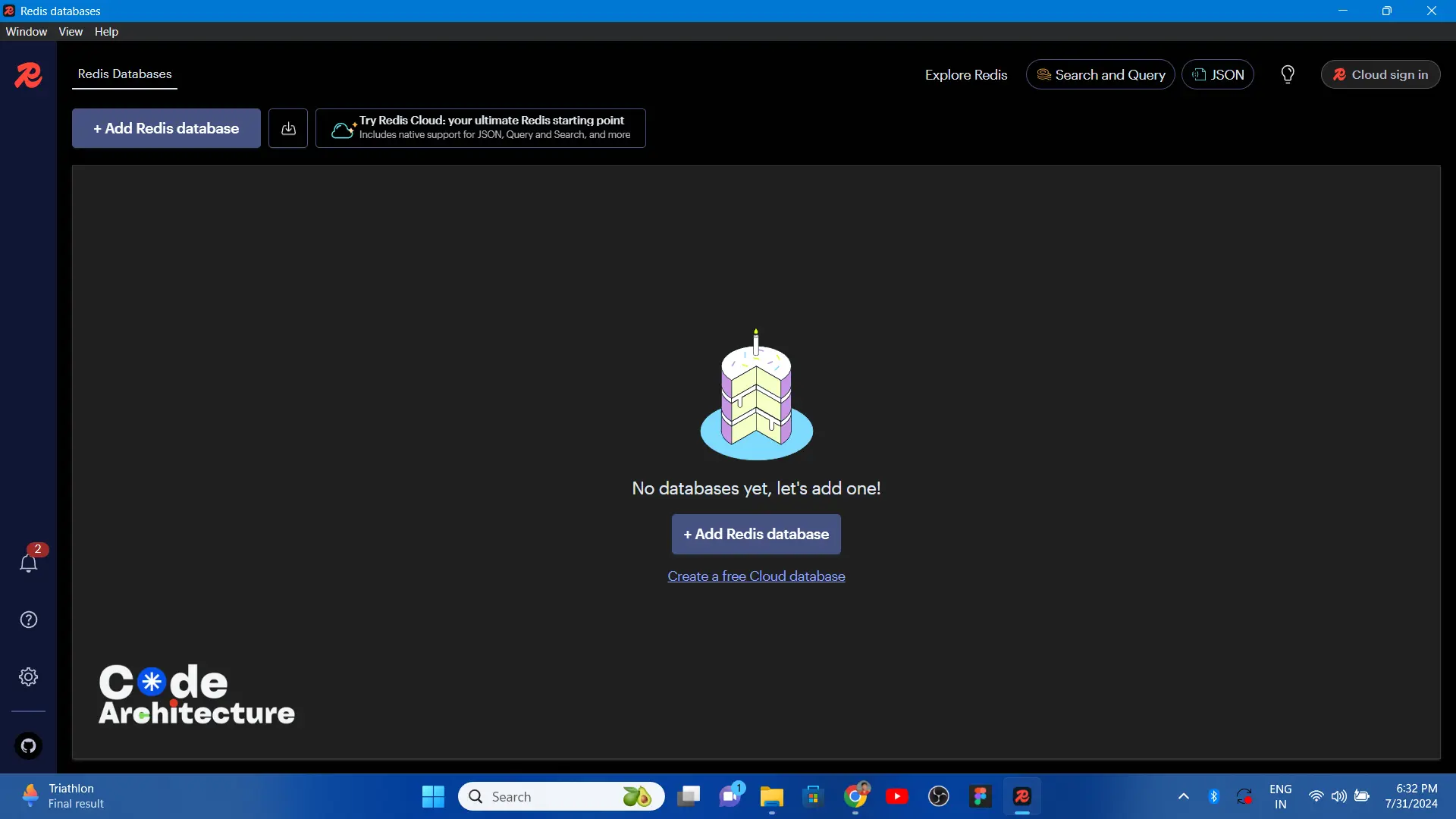1456x819 pixels.
Task: Open the View menu
Action: point(71,32)
